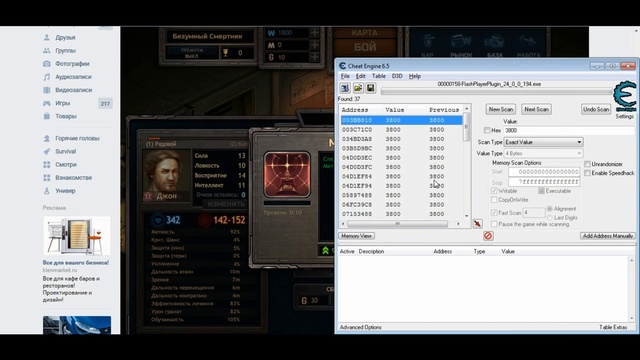Open the Help menu
The height and width of the screenshot is (360, 640).
[x=415, y=76]
